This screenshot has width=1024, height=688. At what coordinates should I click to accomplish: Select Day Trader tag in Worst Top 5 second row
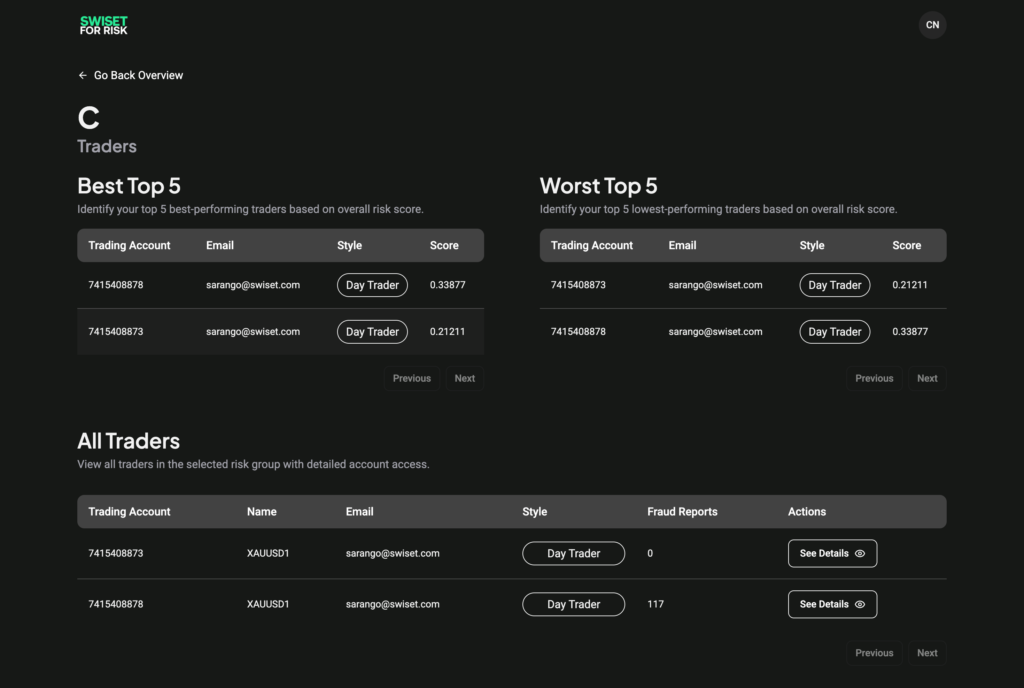coord(834,332)
